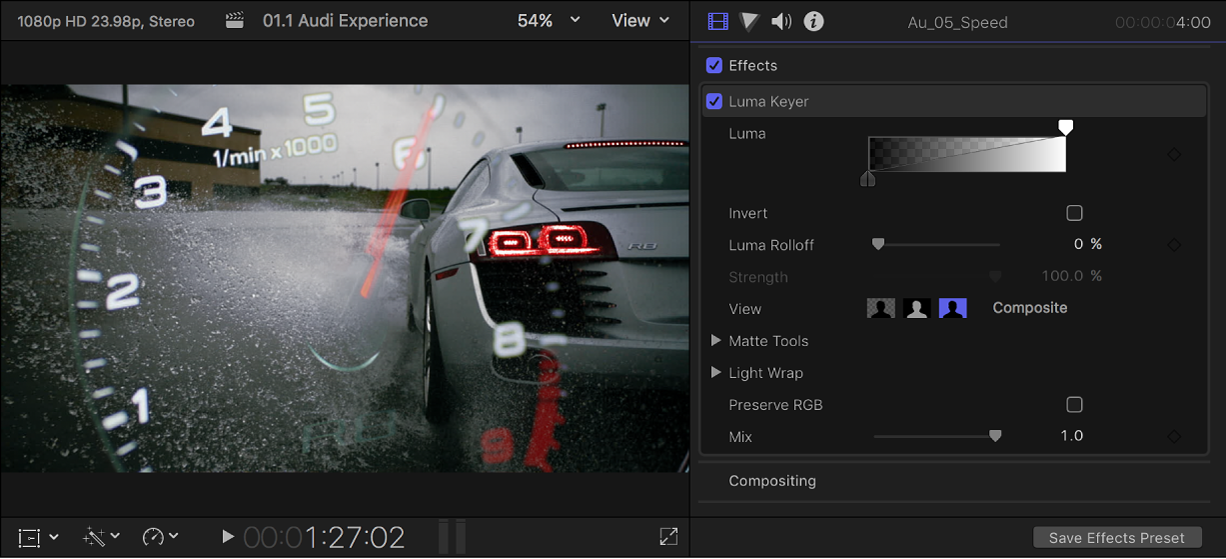Enable the Invert checkbox
Image resolution: width=1226 pixels, height=559 pixels.
[x=1074, y=213]
